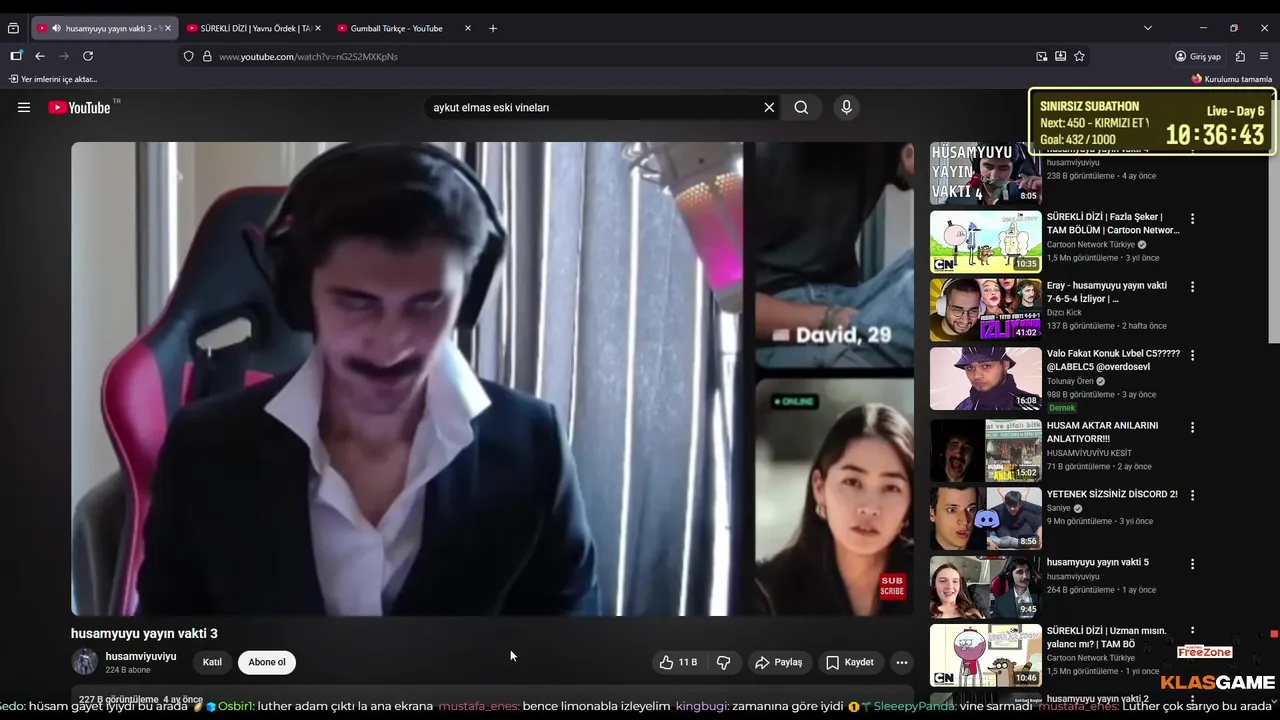Screen dimensions: 1280x720
Task: Open tracking protection shield icon
Action: pos(188,56)
